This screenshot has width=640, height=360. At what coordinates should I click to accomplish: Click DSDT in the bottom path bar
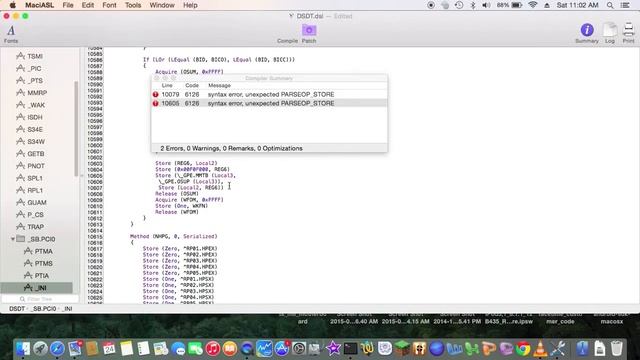point(17,309)
